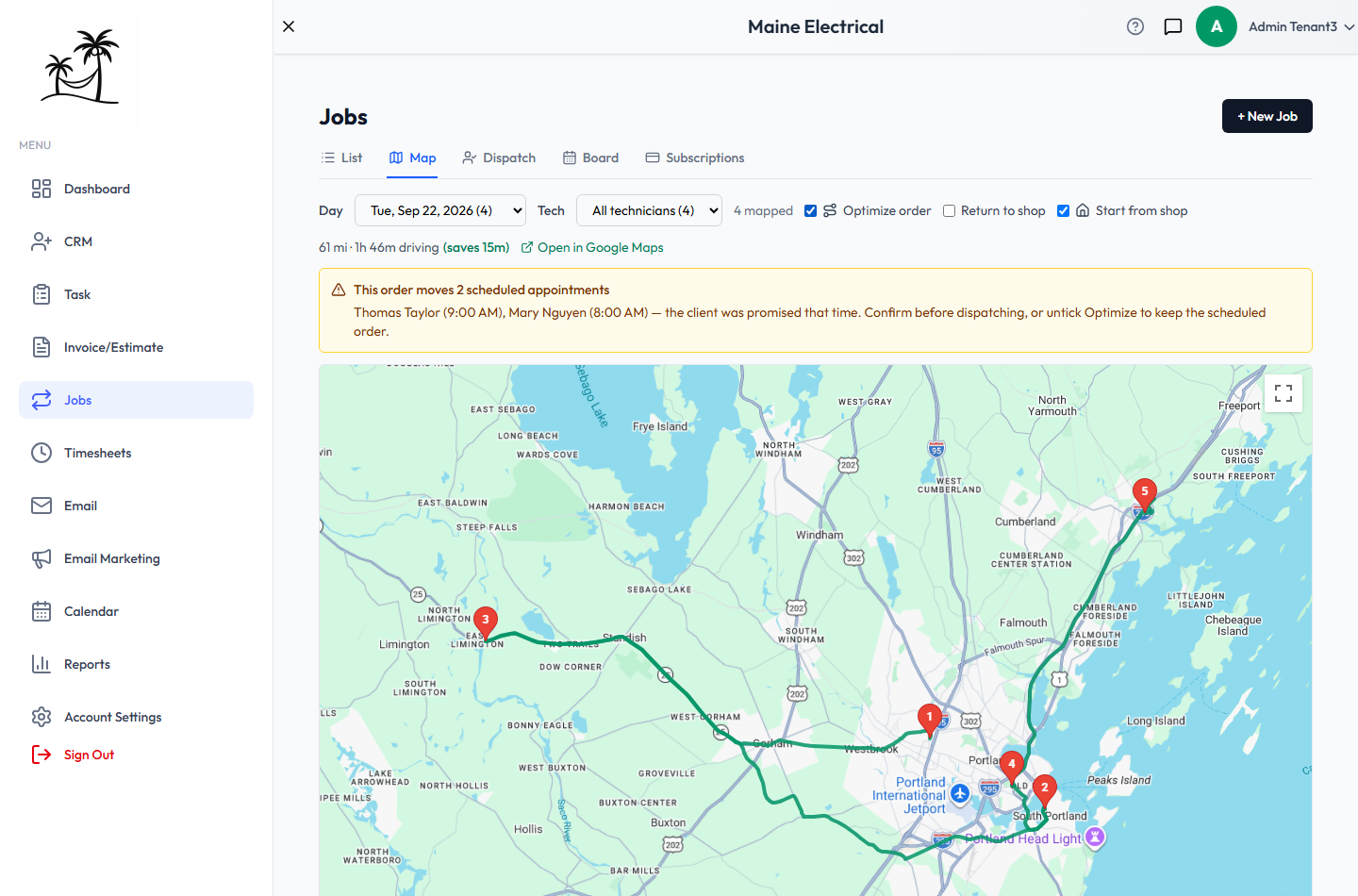Open Reports in the sidebar
Viewport: 1358px width, 896px height.
click(136, 664)
